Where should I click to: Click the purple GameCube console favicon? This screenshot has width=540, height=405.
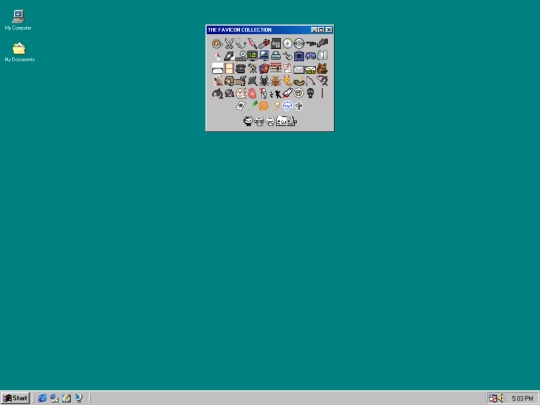[x=299, y=55]
